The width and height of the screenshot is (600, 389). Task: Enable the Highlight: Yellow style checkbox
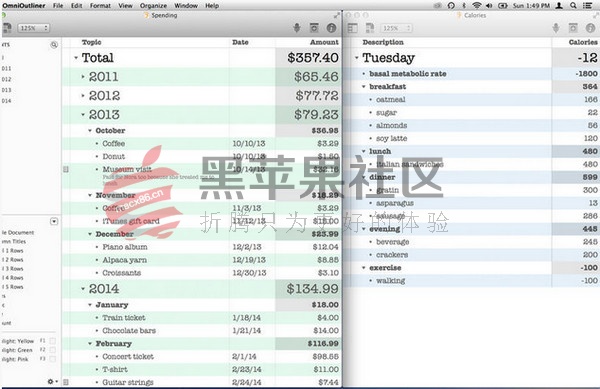tap(53, 341)
